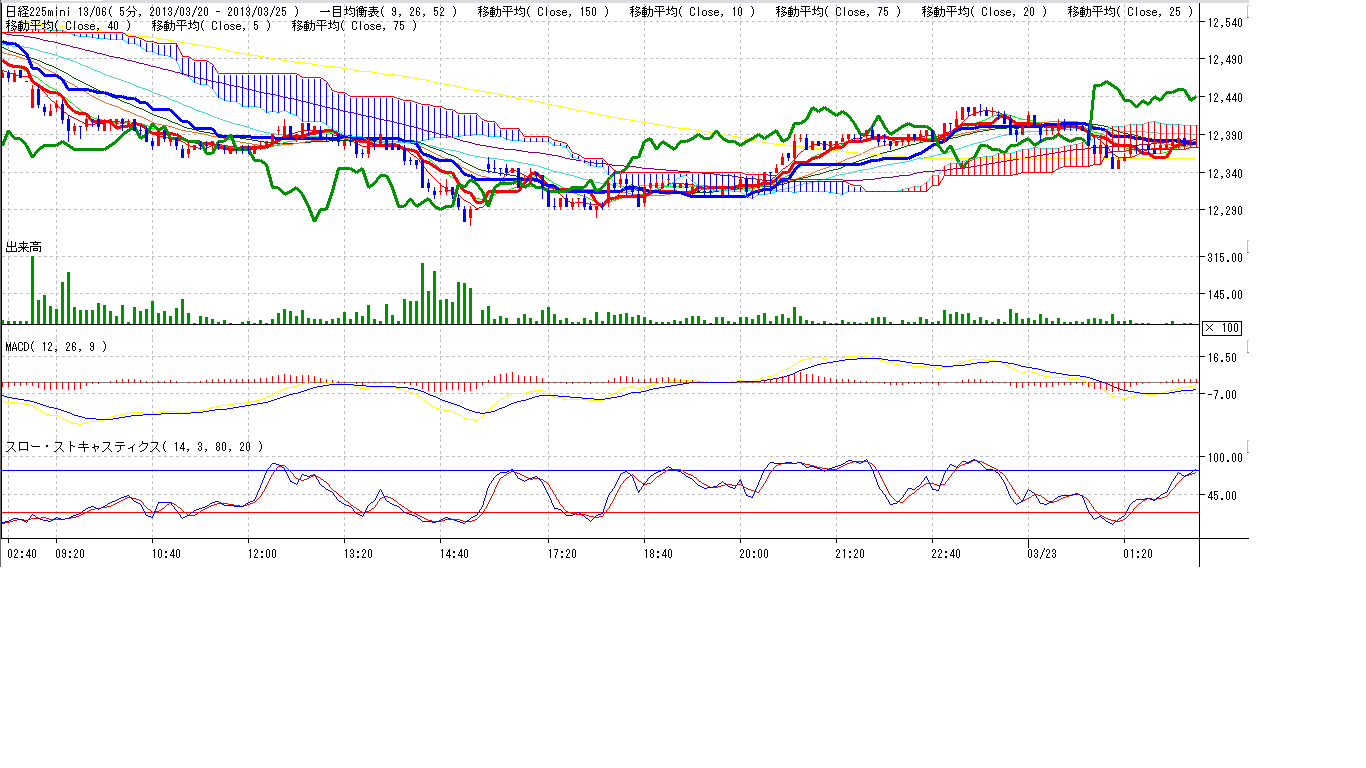Select the 315.00 volume axis label

(x=1225, y=257)
